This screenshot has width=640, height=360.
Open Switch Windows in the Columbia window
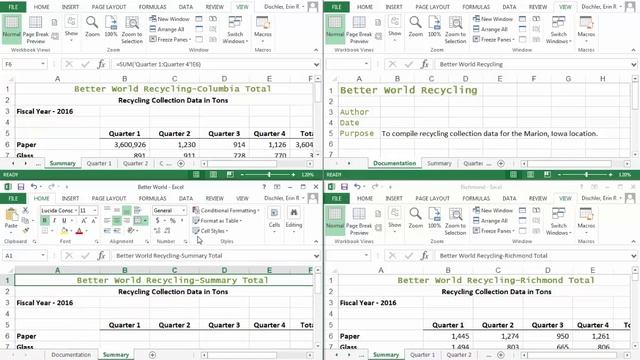(x=235, y=30)
